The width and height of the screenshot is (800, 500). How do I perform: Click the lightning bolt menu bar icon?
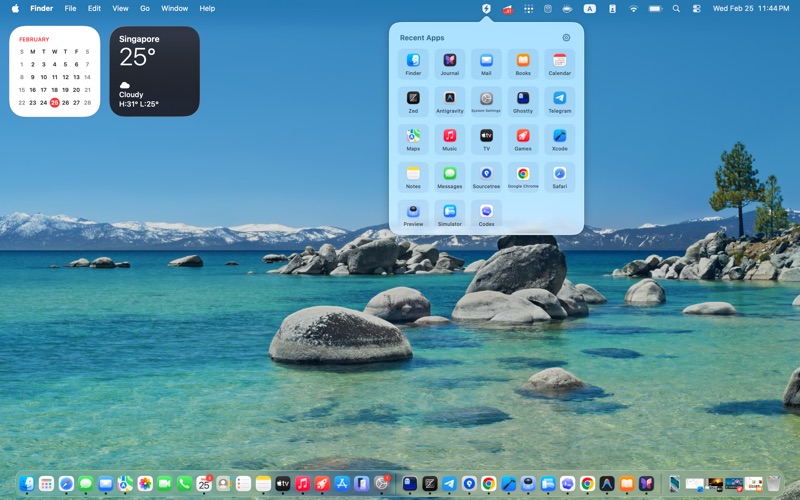486,8
